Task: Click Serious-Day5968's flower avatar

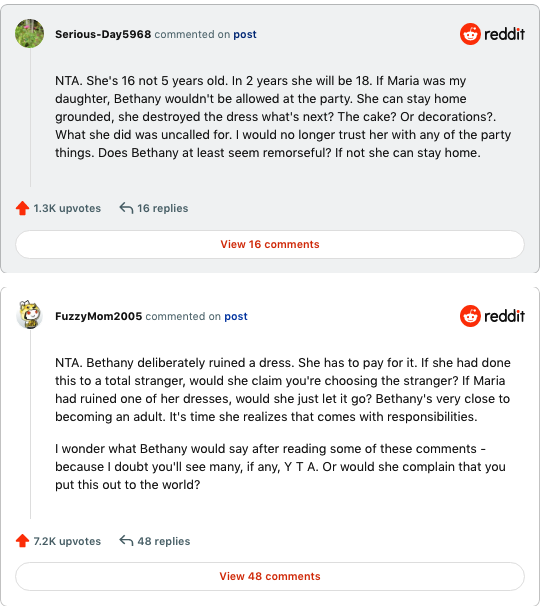Action: (30, 34)
